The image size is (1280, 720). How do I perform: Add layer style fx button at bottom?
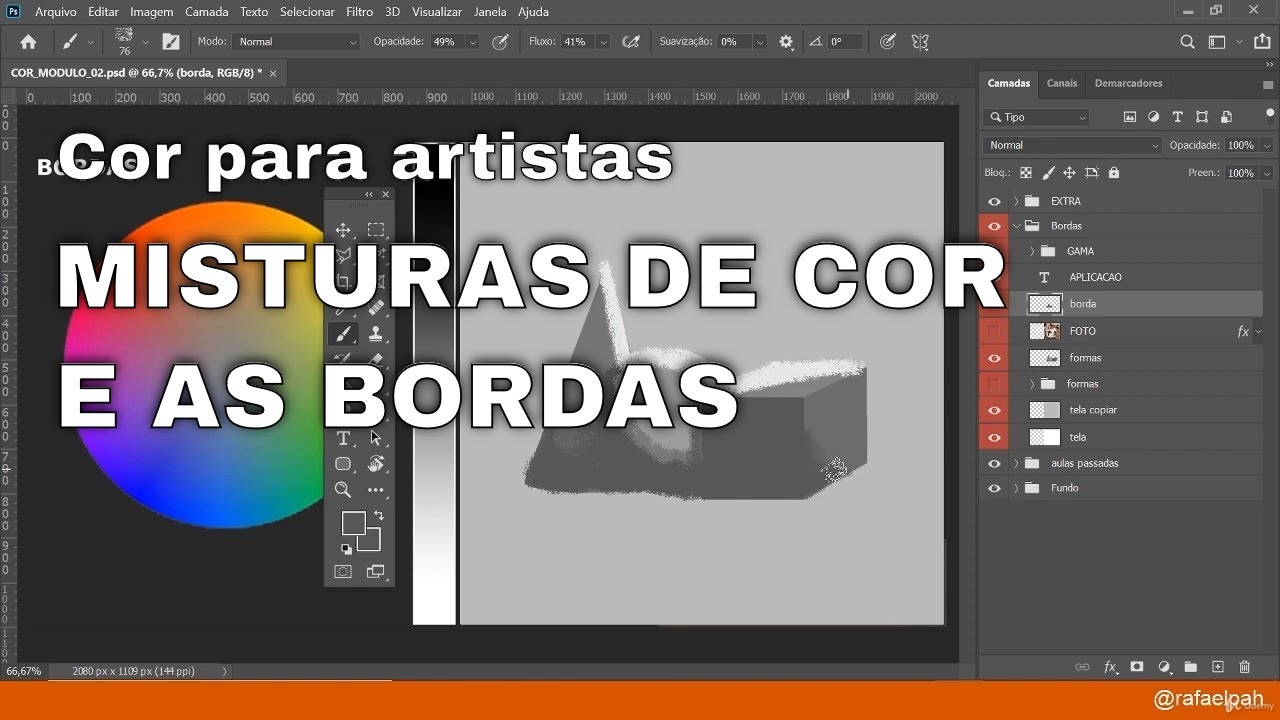click(1110, 666)
